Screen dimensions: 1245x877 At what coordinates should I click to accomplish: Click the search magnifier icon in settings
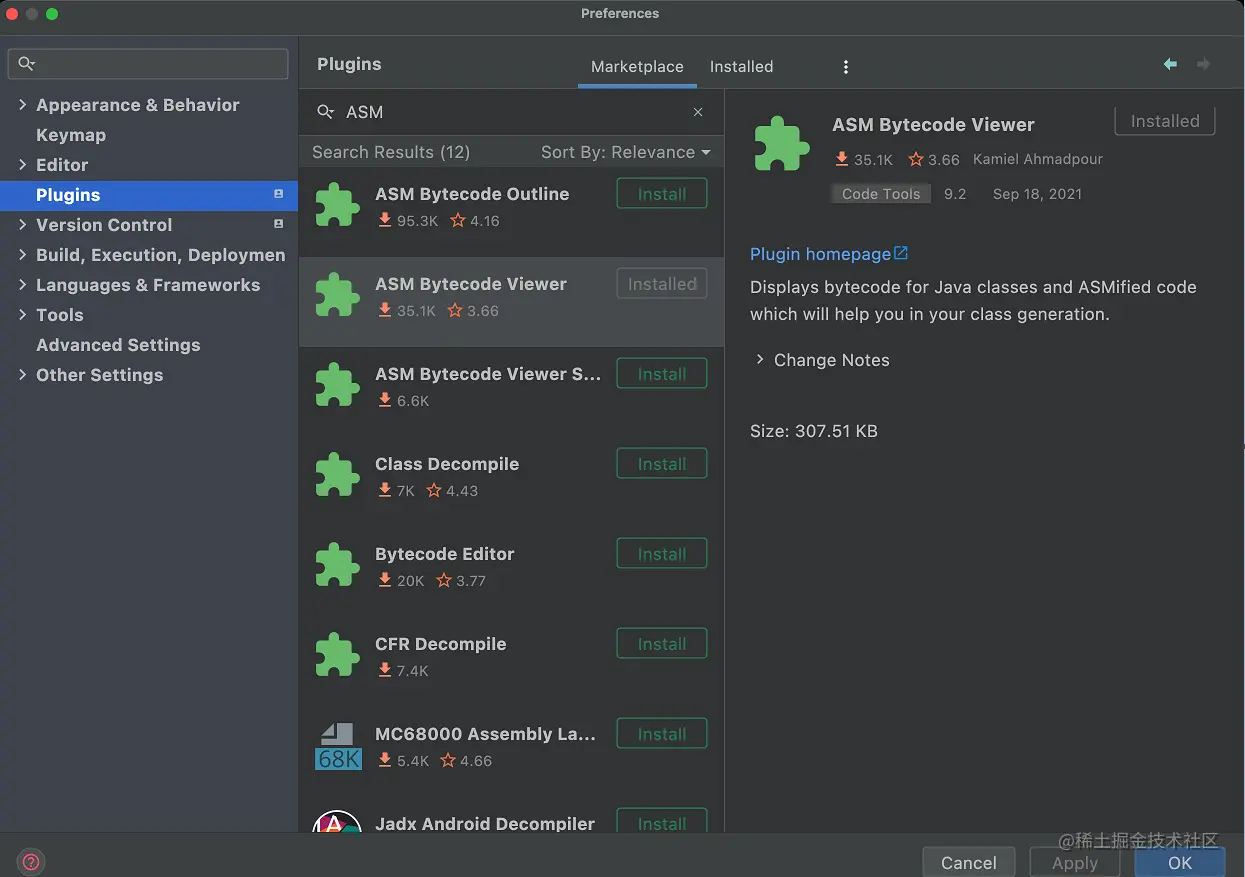click(x=26, y=64)
